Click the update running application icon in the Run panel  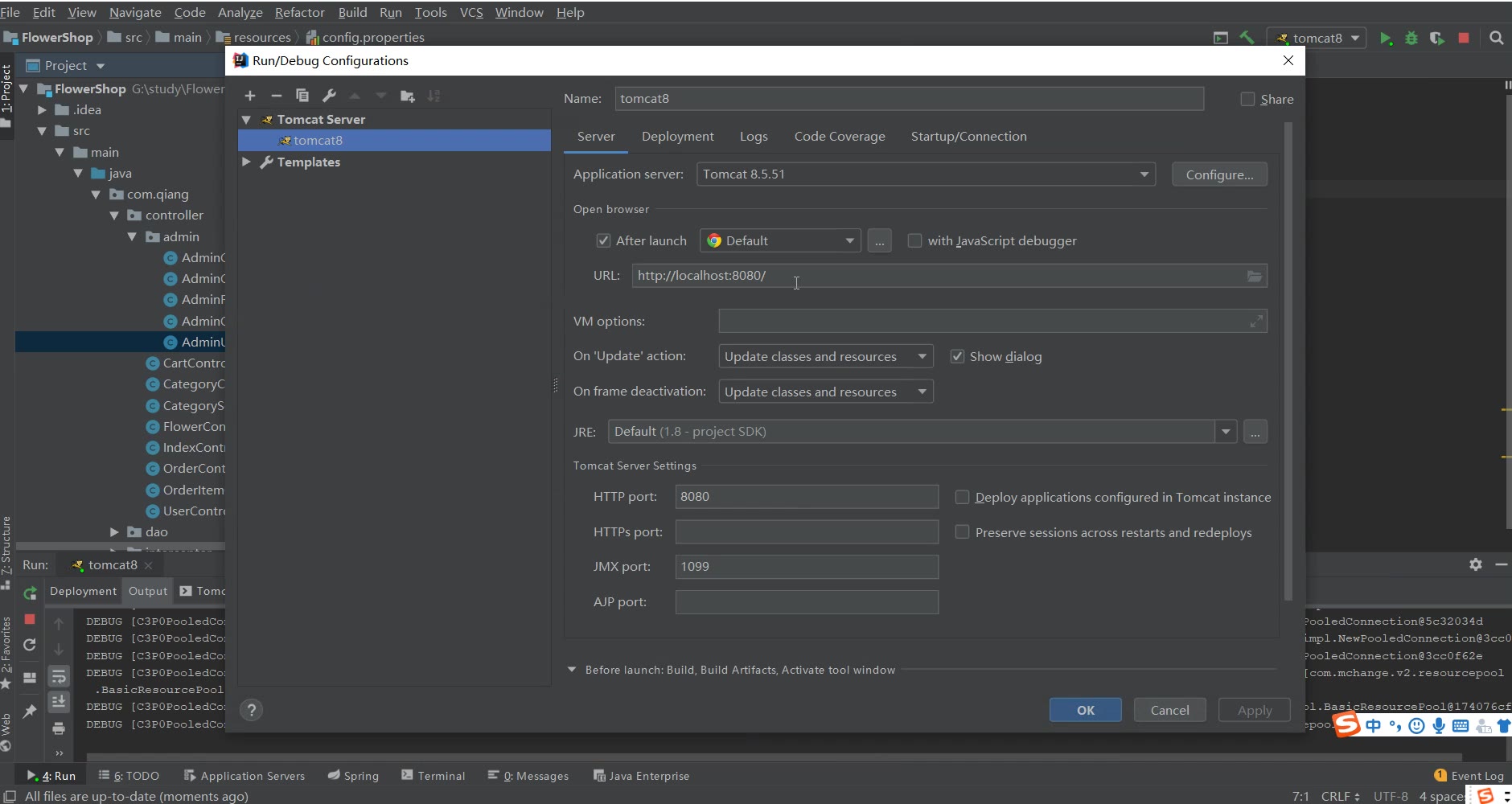30,645
